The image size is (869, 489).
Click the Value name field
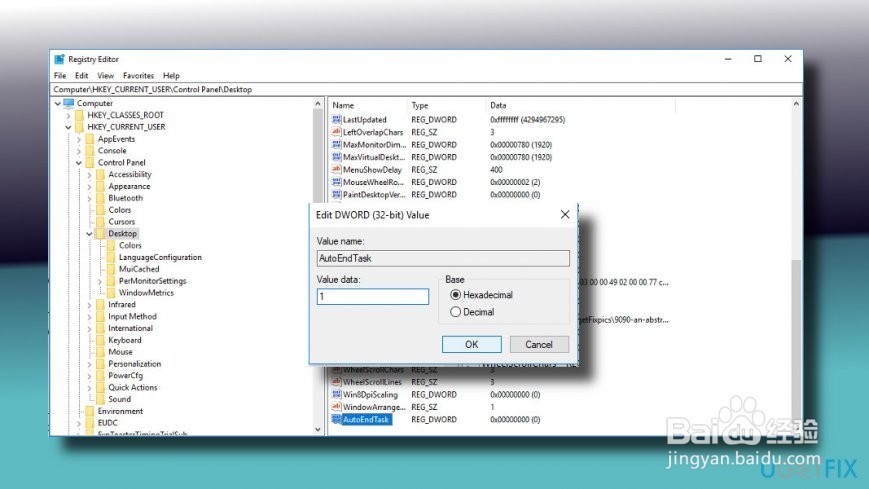443,258
